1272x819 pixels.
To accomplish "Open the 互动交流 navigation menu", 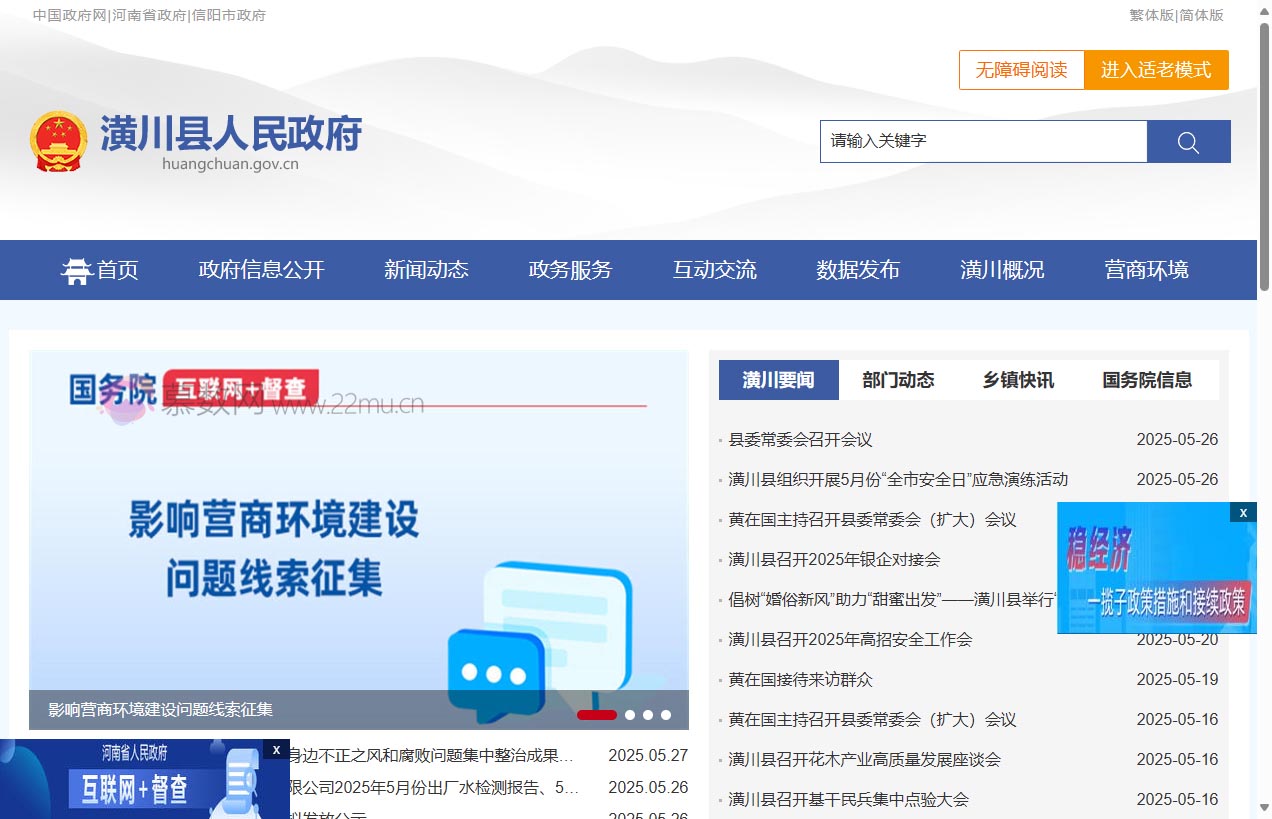I will click(x=714, y=270).
